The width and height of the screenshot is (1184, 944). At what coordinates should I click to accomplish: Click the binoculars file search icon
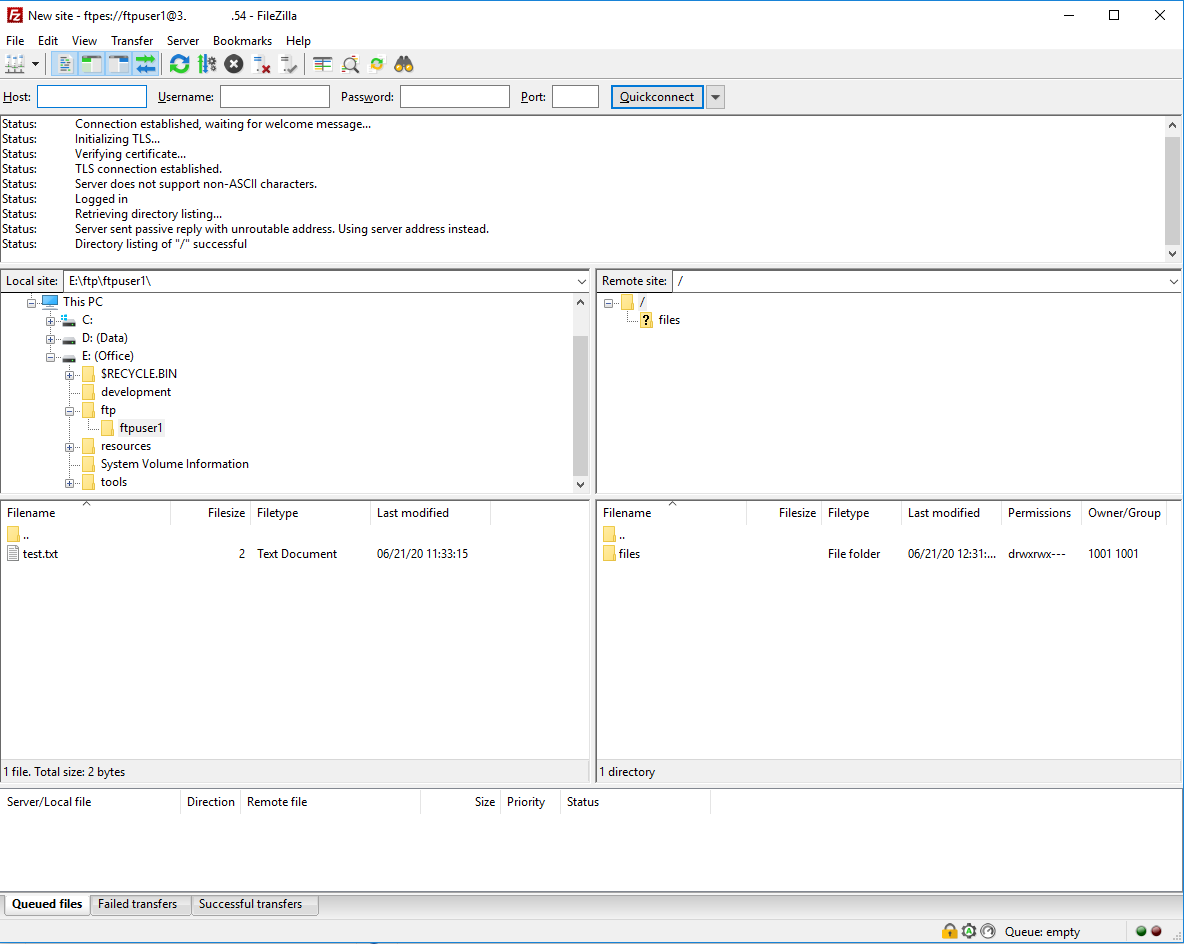[404, 64]
